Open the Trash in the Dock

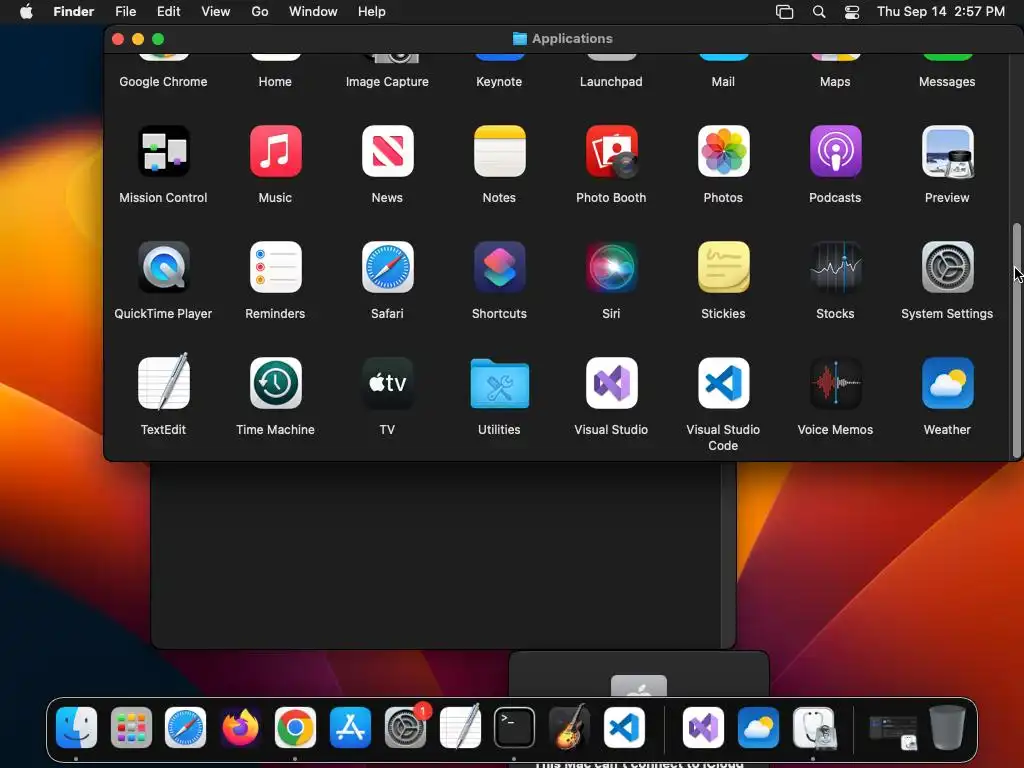948,727
